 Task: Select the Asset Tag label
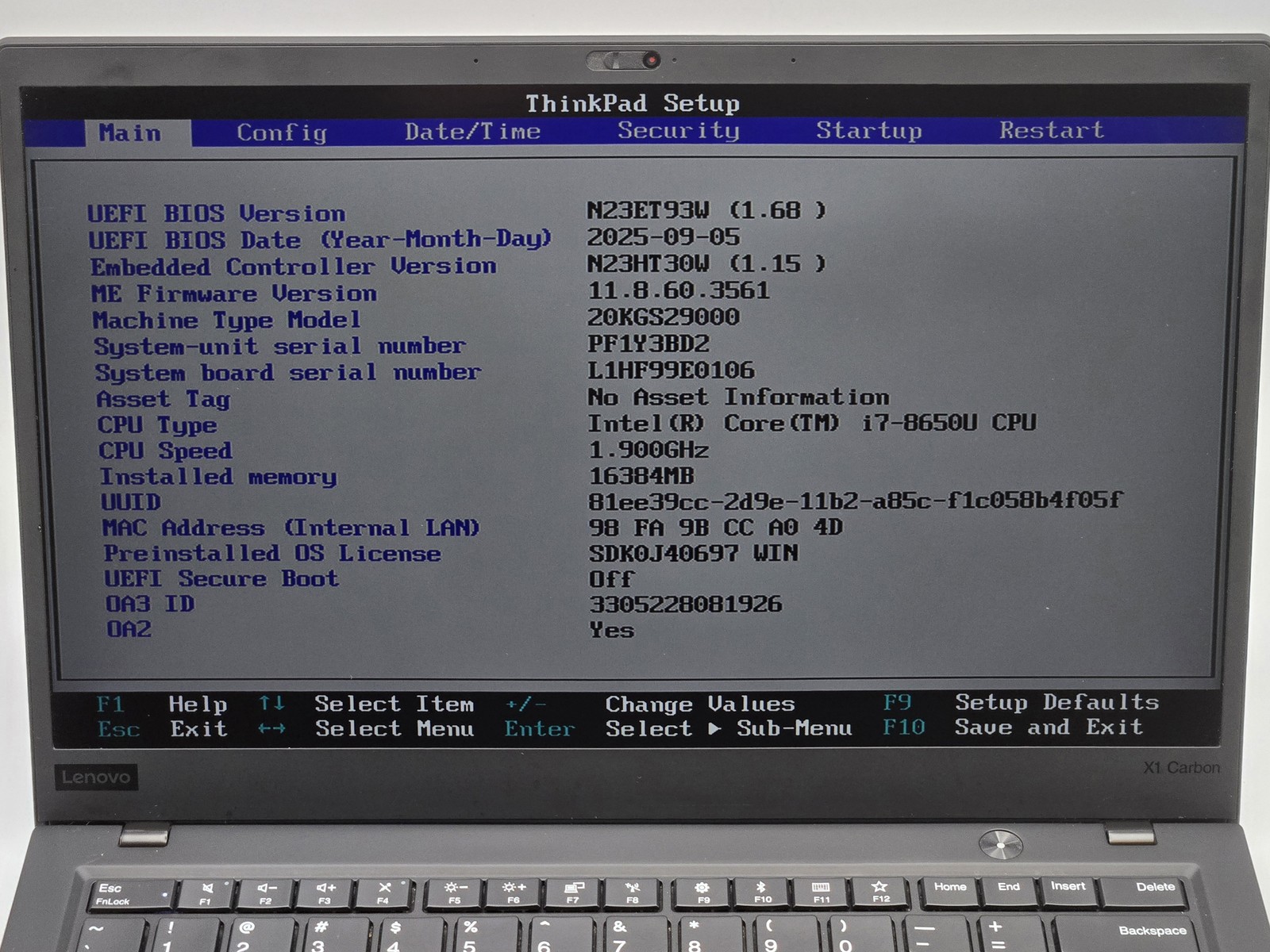(164, 399)
